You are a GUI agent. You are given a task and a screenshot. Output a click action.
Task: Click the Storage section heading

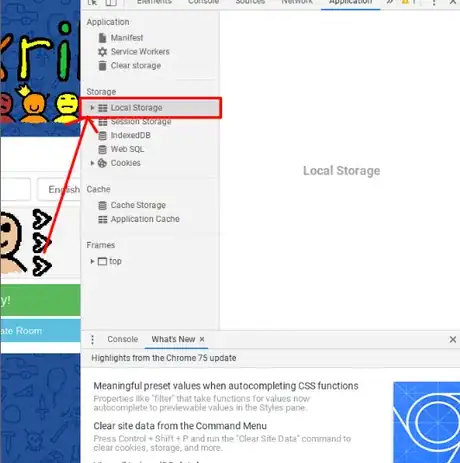click(101, 92)
